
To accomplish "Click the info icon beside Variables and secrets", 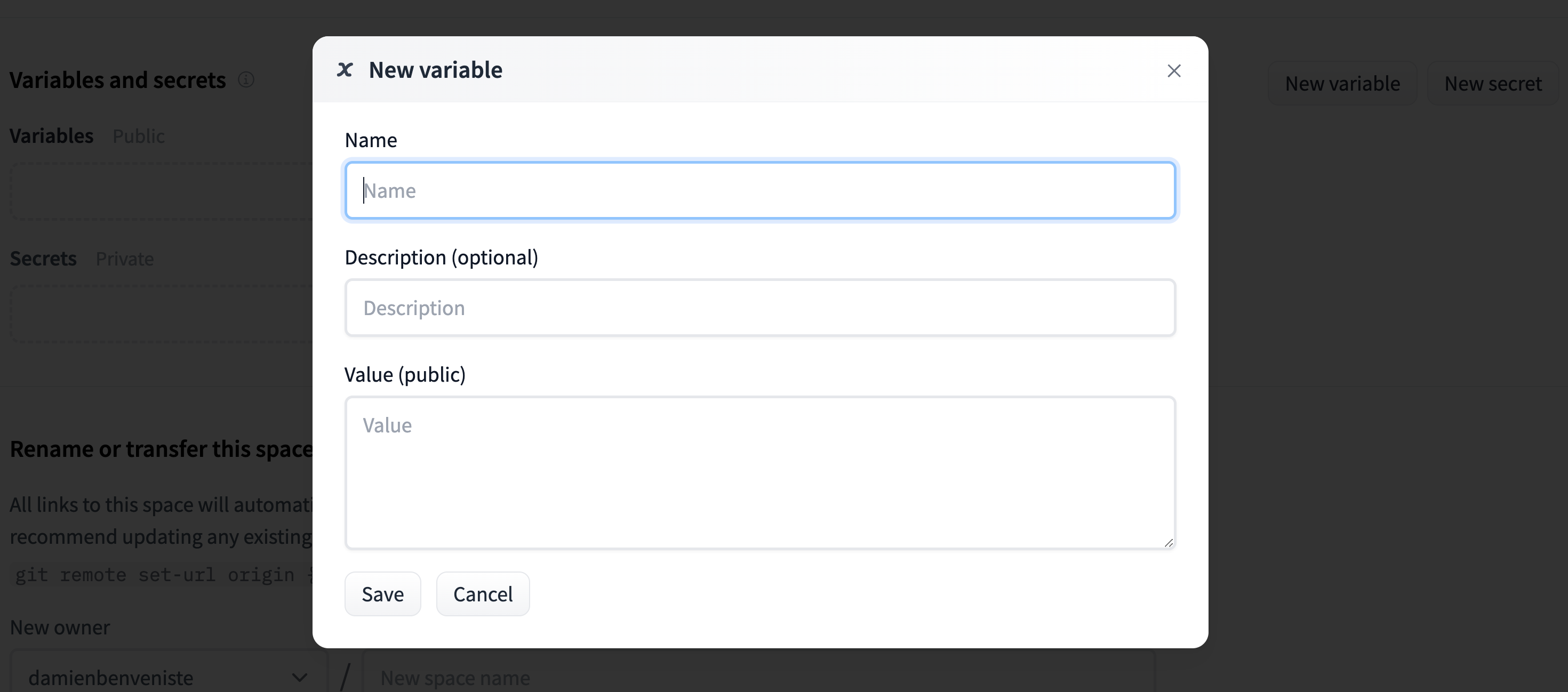I will (x=246, y=79).
